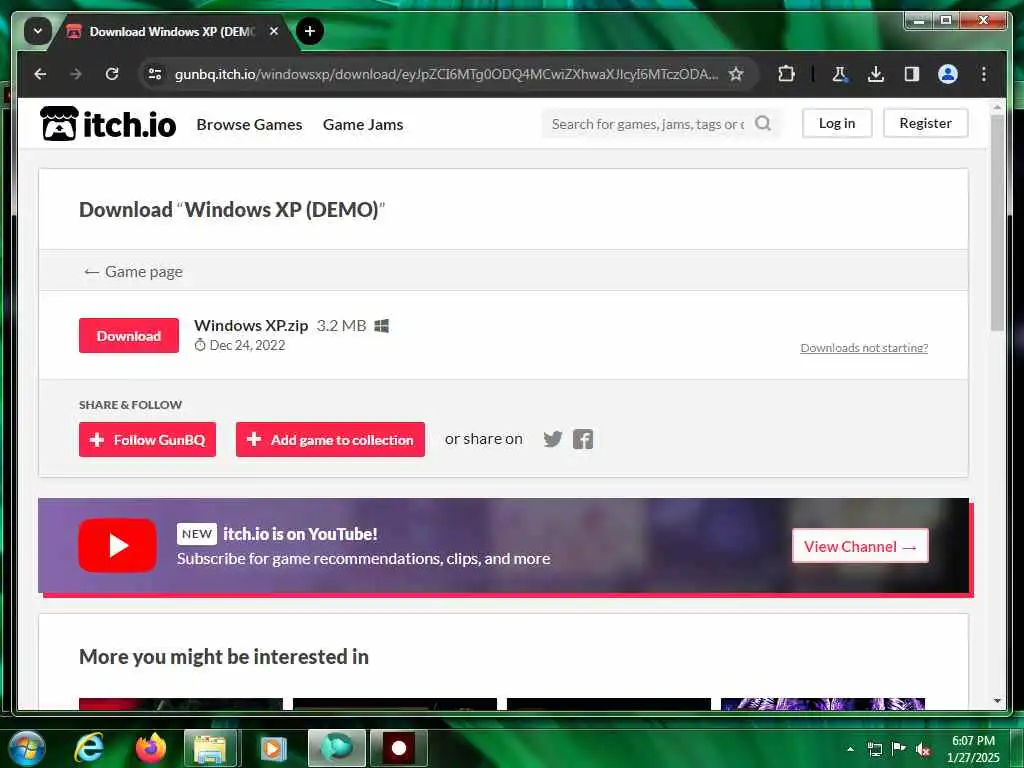Screen dimensions: 1024x768
Task: Reload the current page
Action: click(x=112, y=74)
